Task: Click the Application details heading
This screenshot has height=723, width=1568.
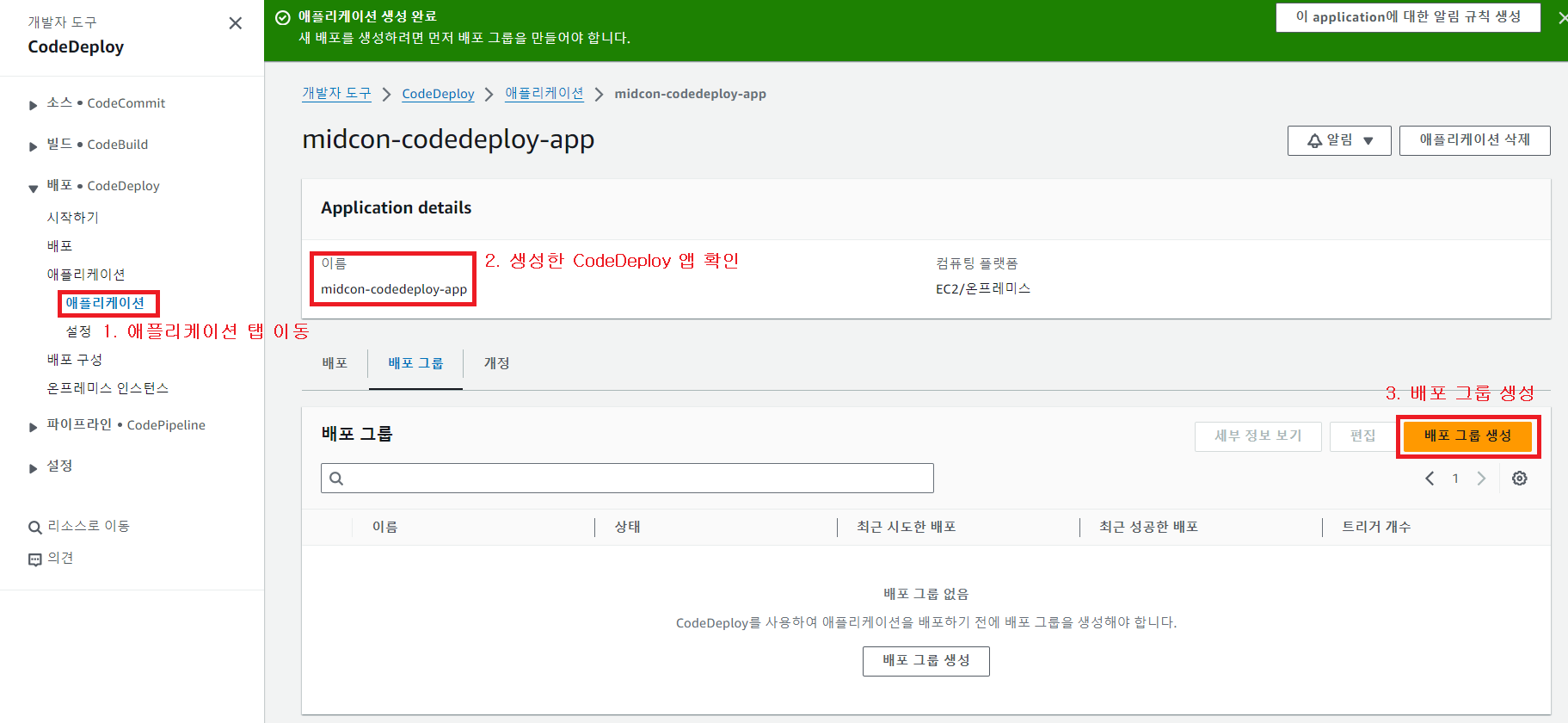Action: 397,208
